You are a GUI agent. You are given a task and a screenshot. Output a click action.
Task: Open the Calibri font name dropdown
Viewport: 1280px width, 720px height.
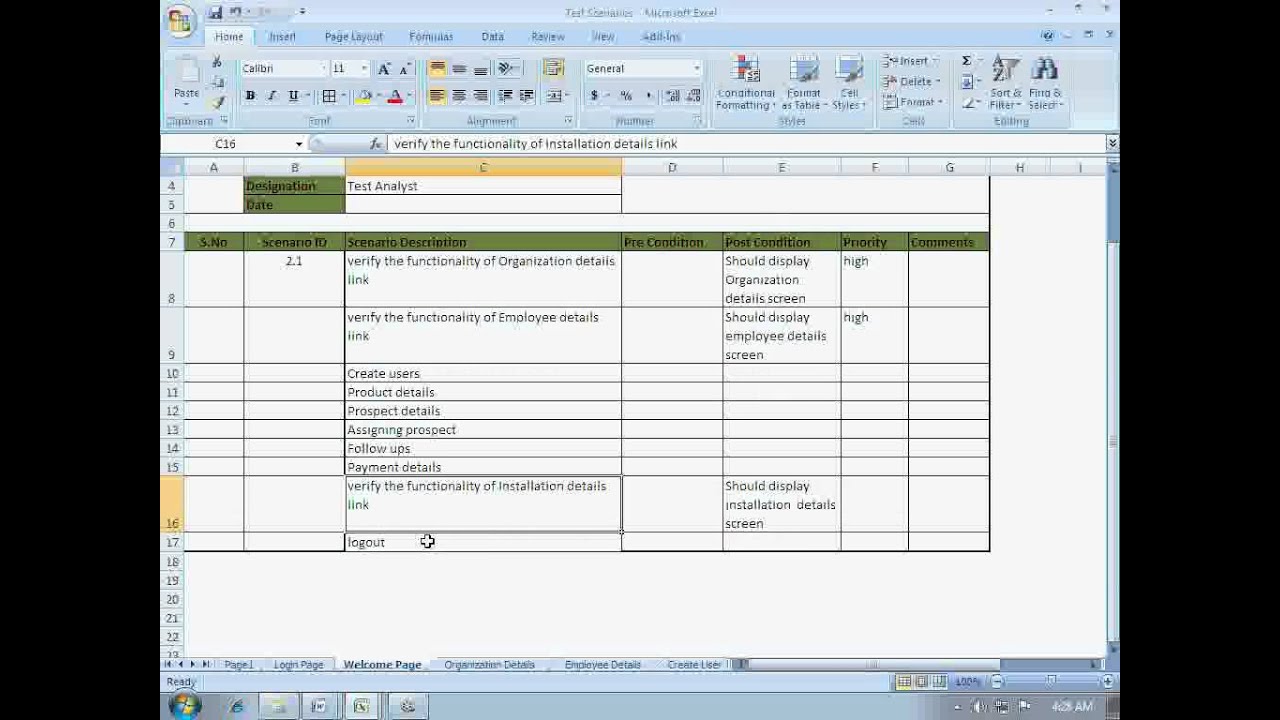(x=323, y=69)
